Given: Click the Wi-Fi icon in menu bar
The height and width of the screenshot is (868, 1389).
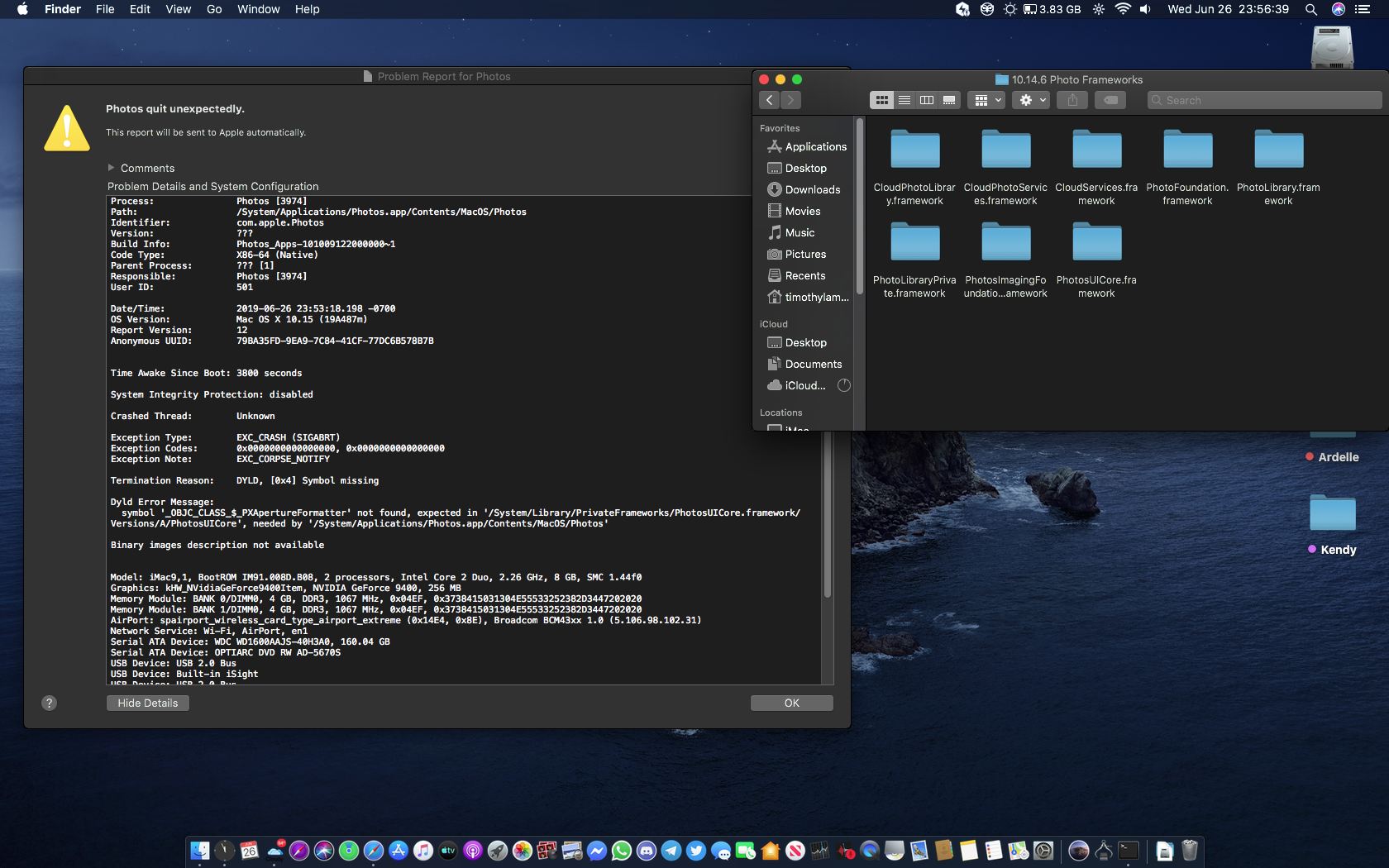Looking at the screenshot, I should 1122,9.
